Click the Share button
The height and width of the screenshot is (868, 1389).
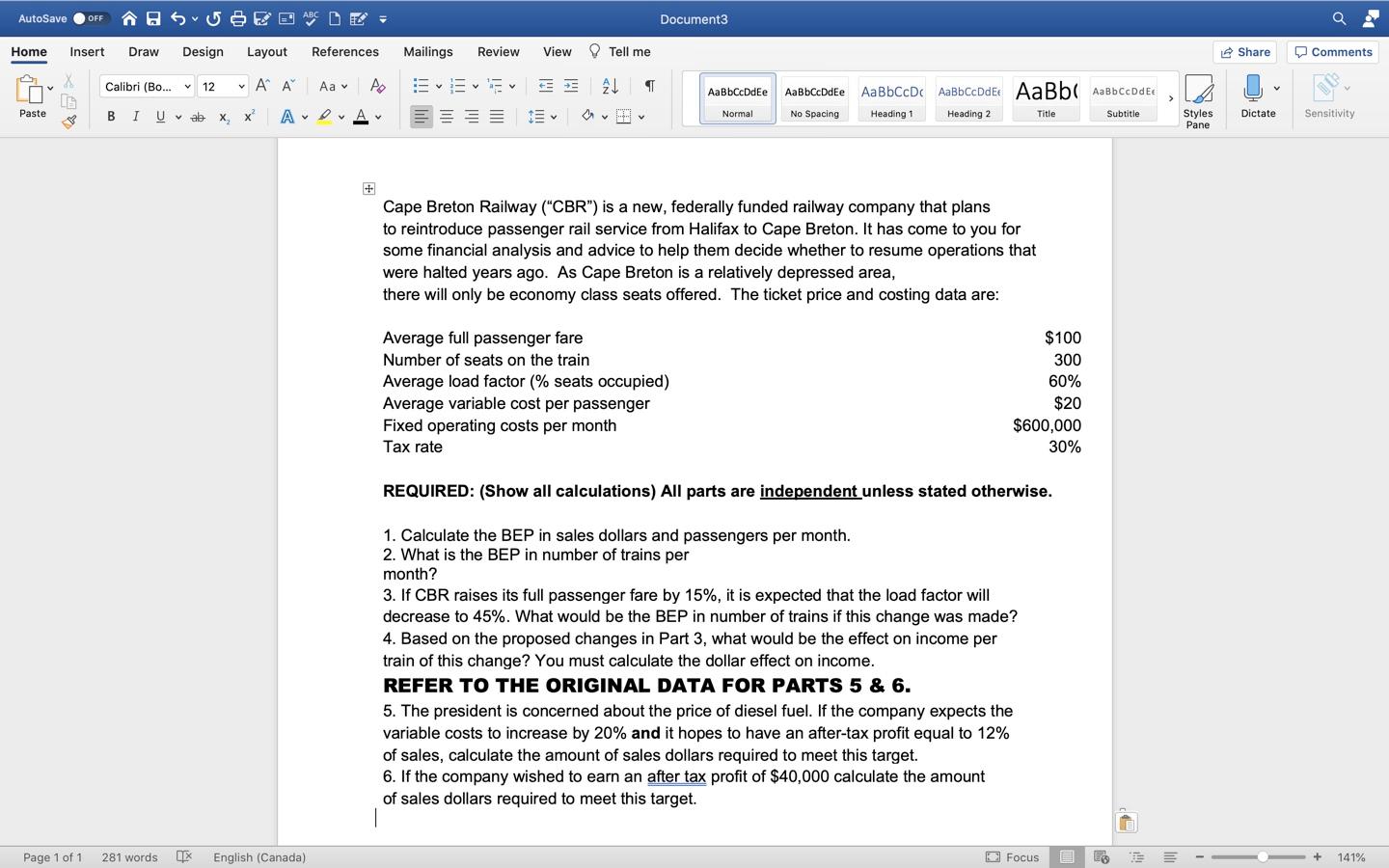(1244, 52)
